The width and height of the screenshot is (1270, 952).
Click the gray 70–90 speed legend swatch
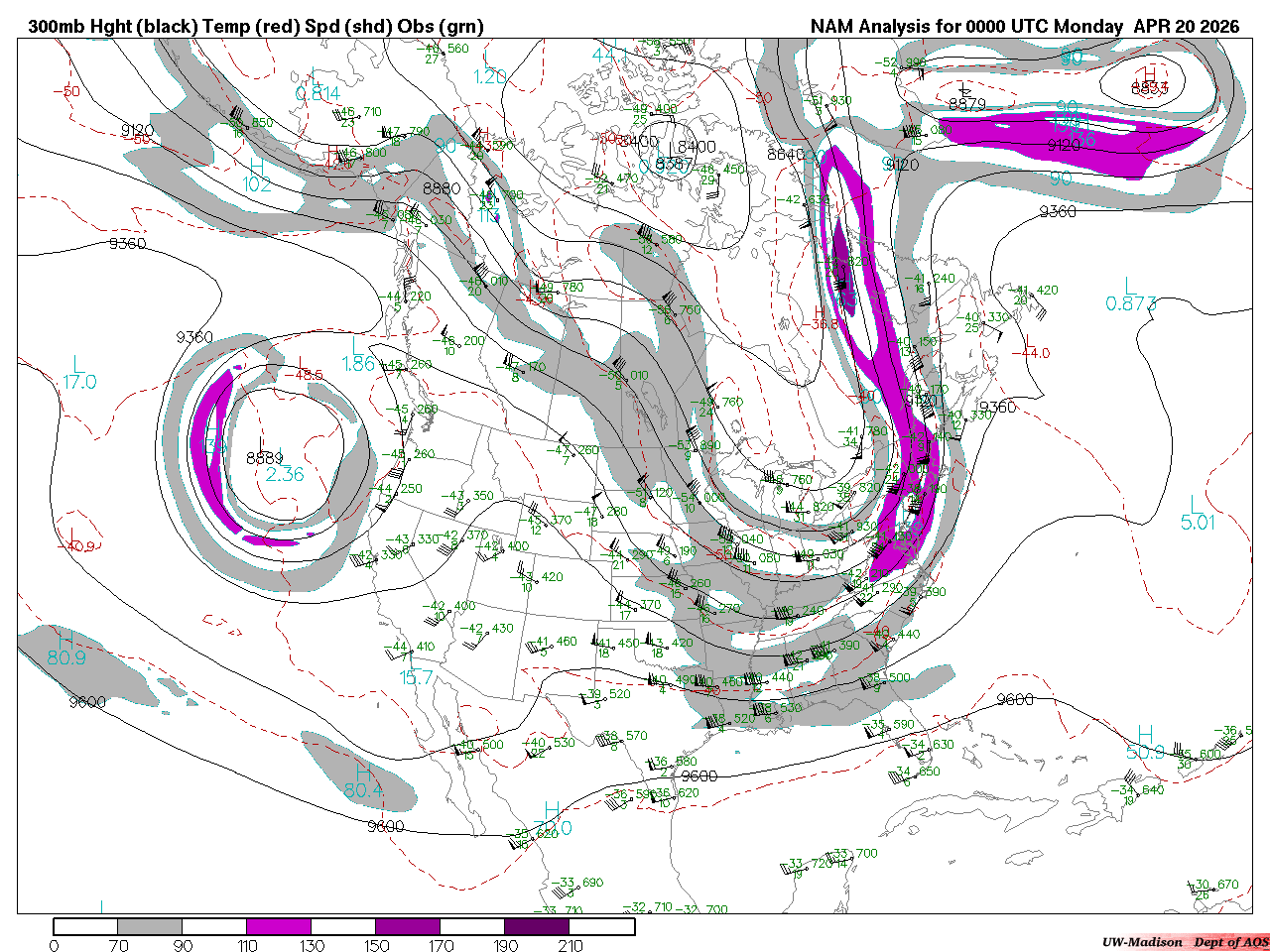150,927
